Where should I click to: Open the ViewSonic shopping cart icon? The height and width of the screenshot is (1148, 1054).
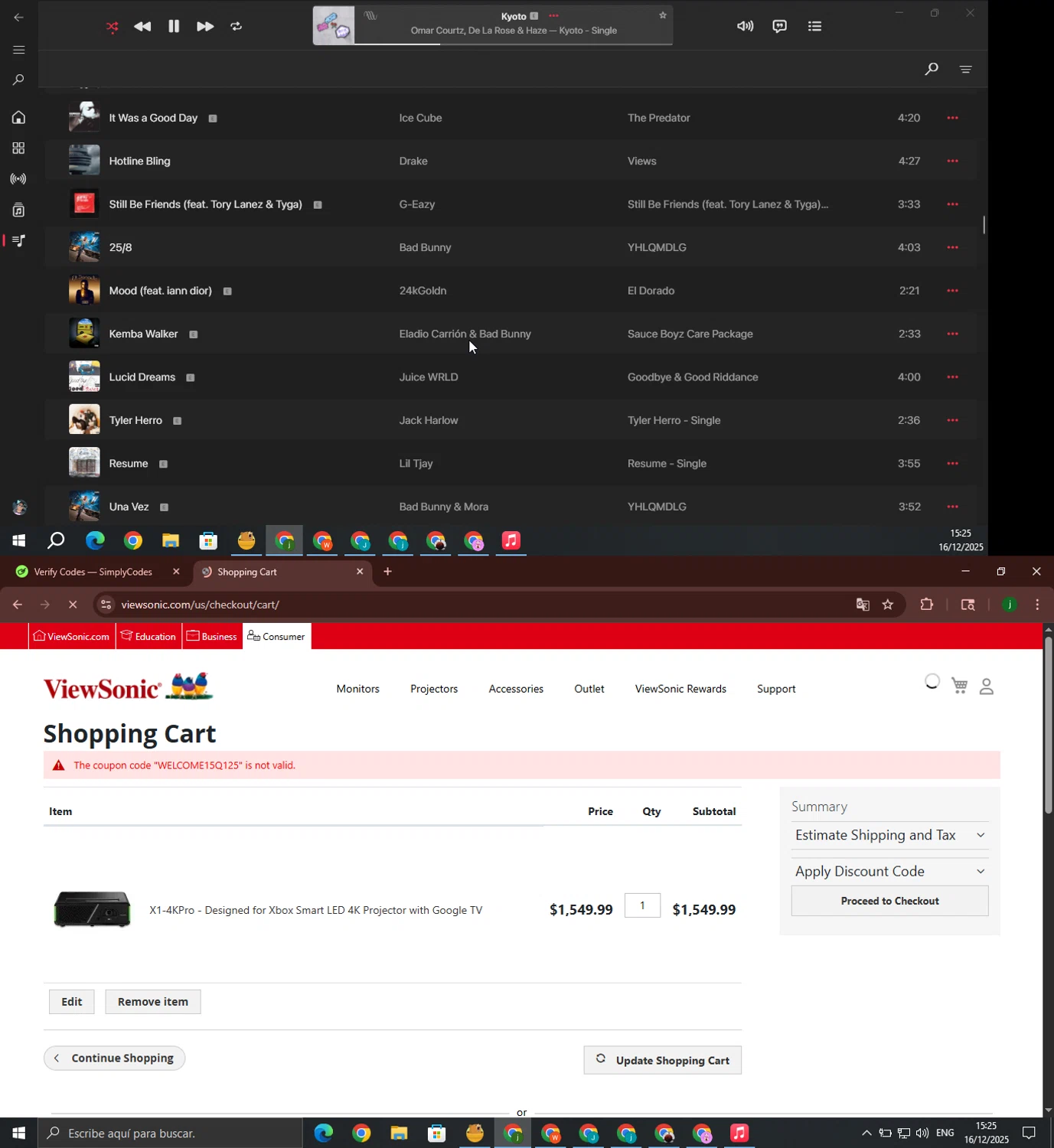959,686
